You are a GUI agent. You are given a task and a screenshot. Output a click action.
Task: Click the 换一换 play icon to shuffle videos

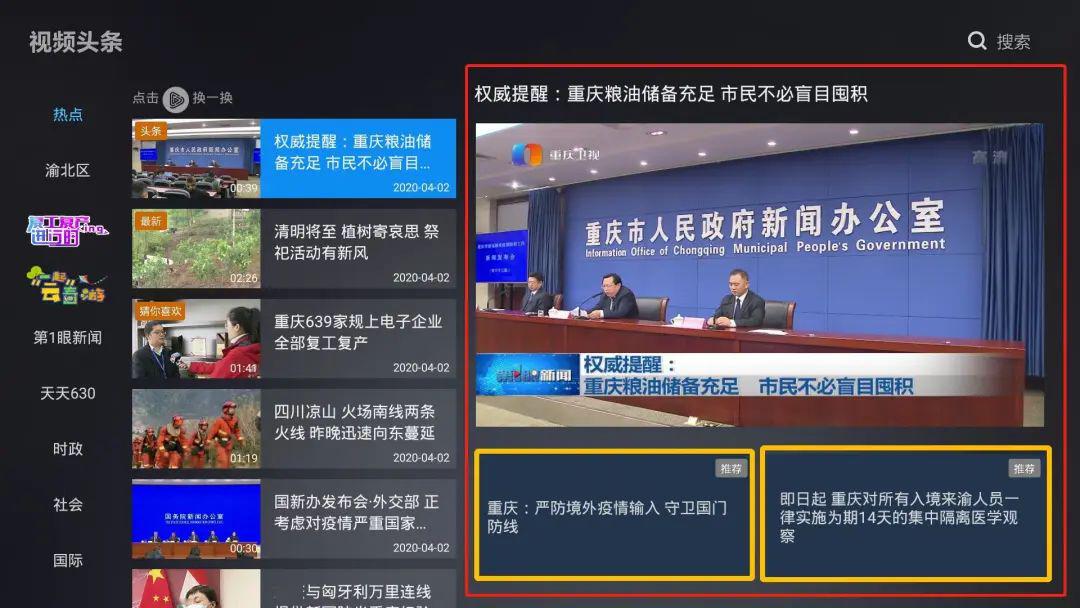[x=176, y=100]
